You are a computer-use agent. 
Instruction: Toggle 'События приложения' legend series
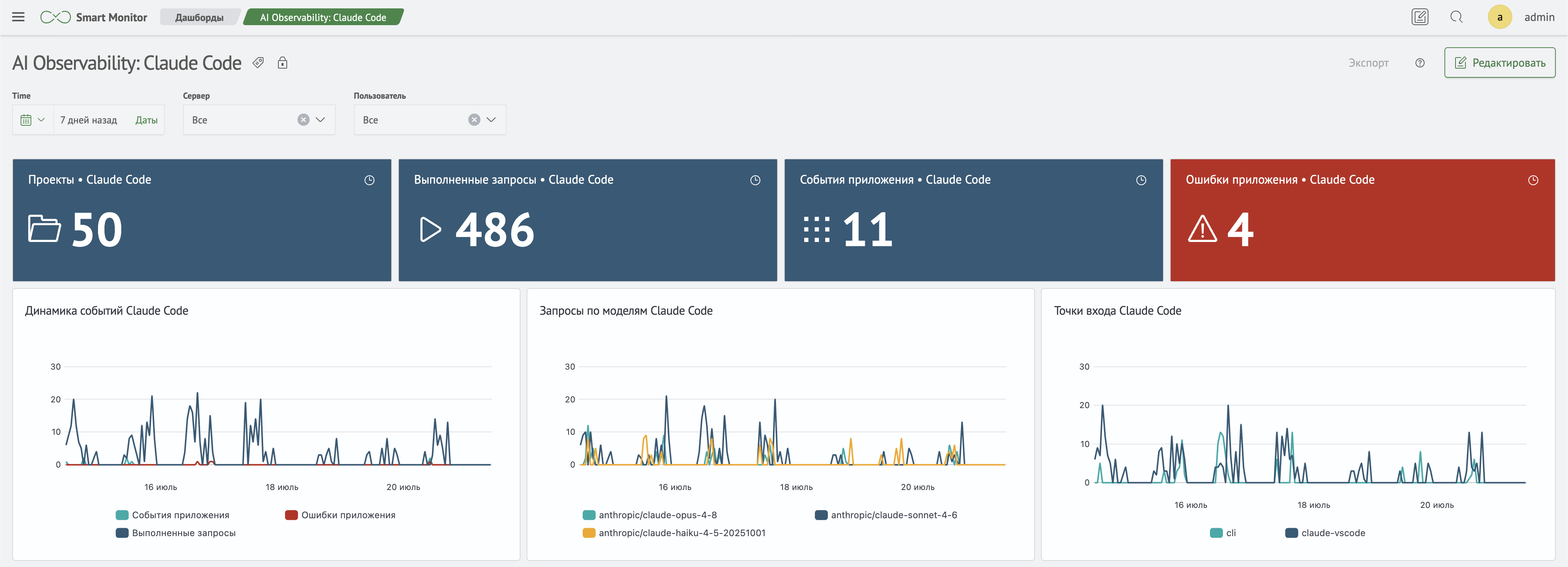tap(173, 515)
